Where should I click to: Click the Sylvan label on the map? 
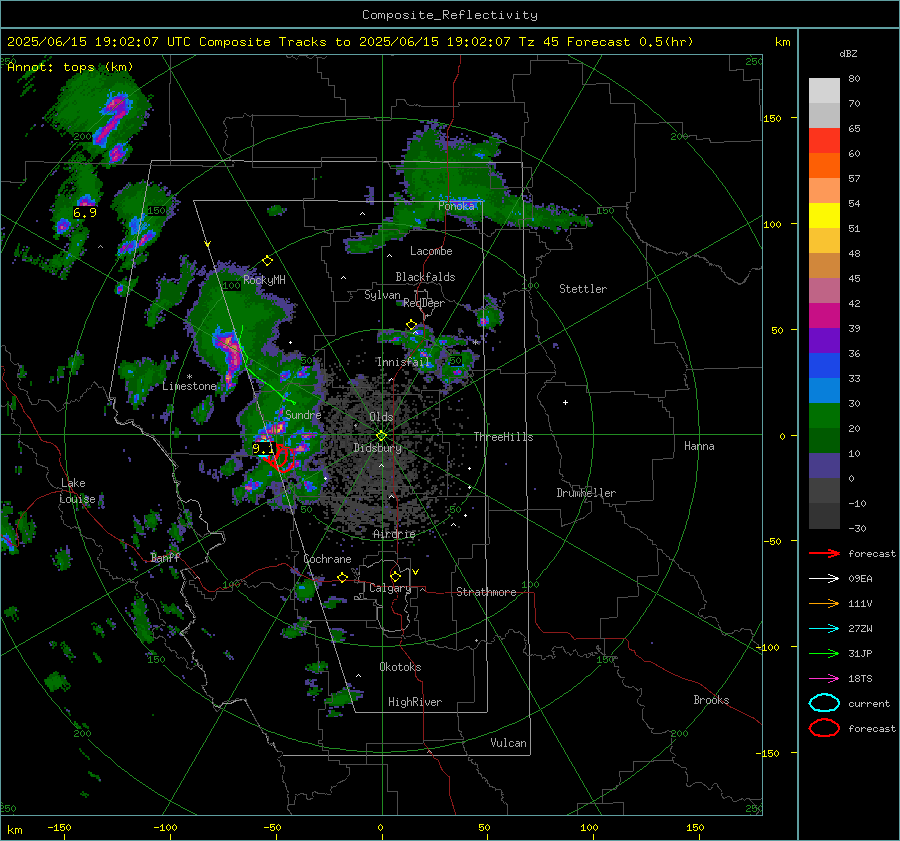click(382, 295)
